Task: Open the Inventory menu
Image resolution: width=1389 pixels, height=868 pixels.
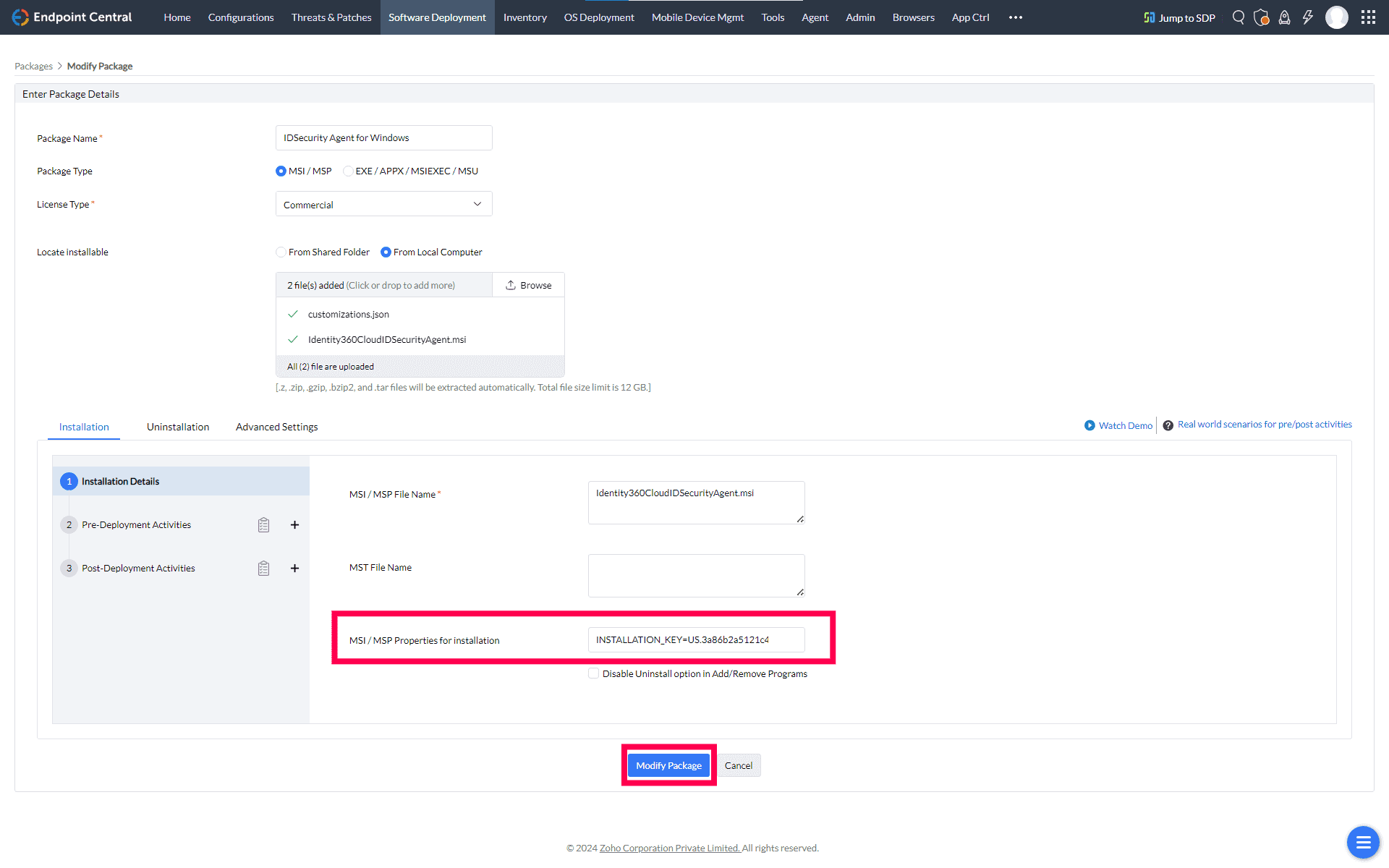Action: pyautogui.click(x=524, y=17)
